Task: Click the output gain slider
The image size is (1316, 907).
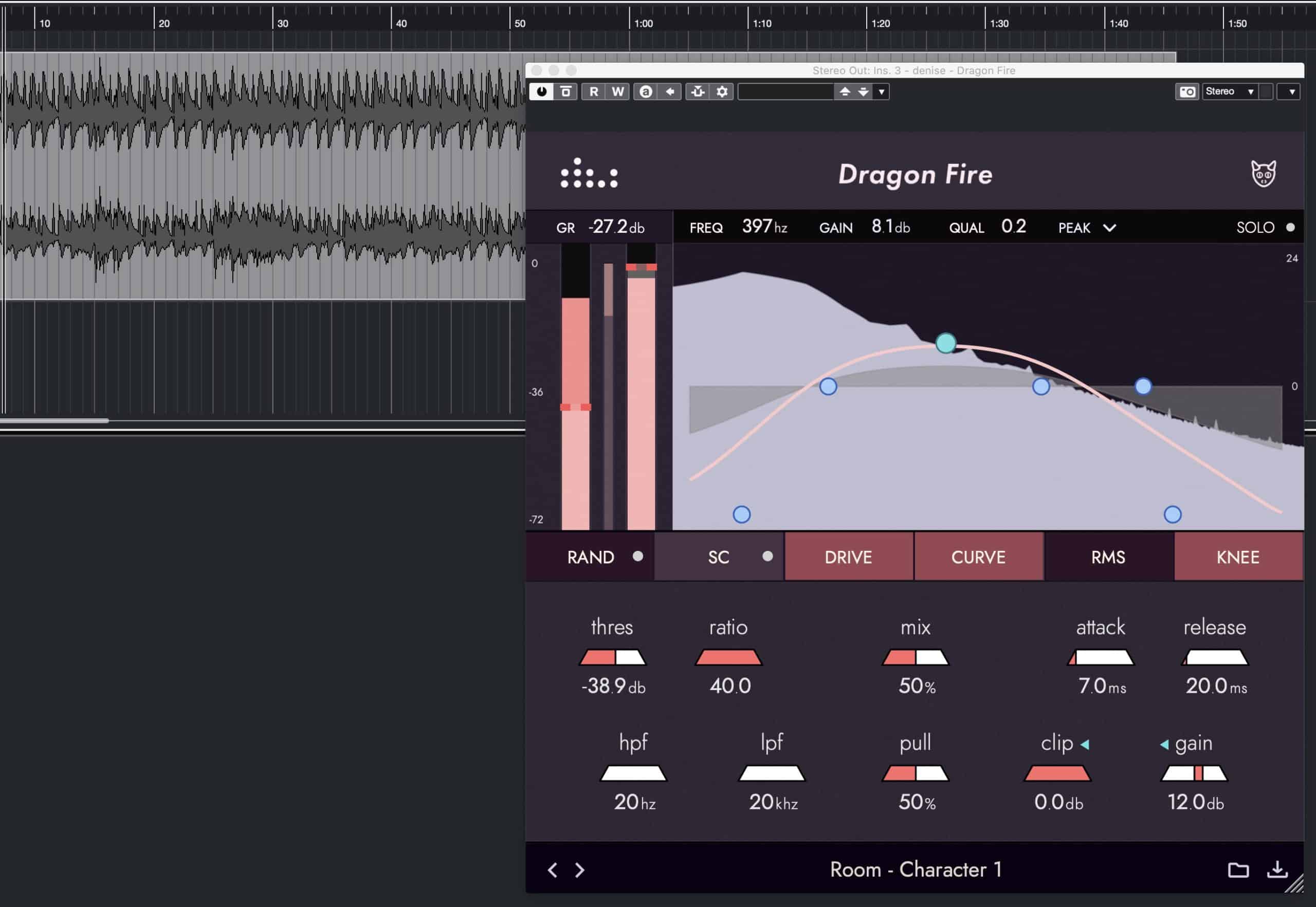Action: pyautogui.click(x=1194, y=773)
